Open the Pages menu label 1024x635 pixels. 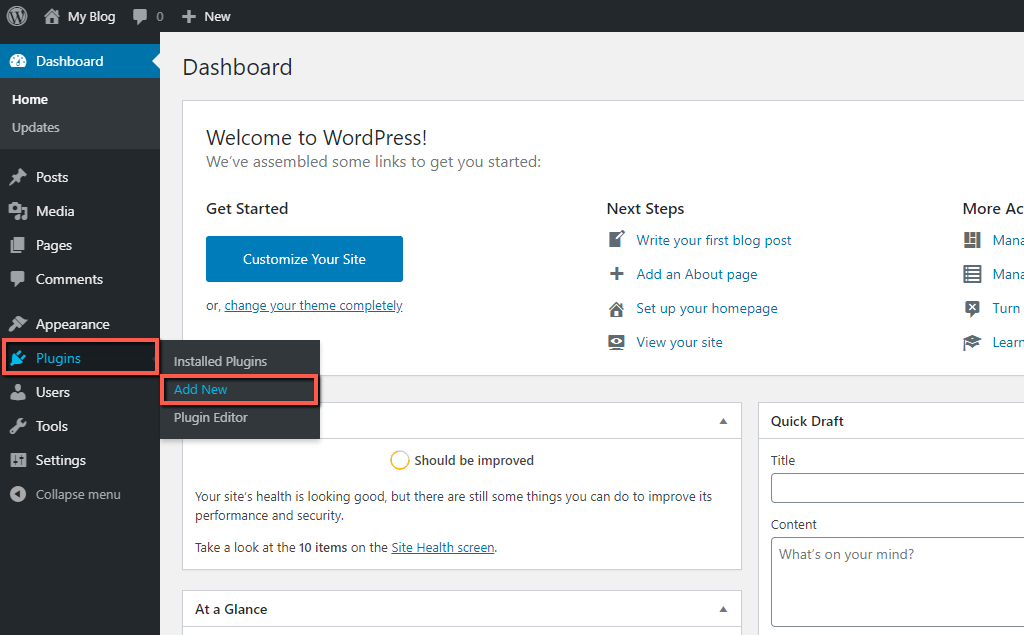(54, 245)
